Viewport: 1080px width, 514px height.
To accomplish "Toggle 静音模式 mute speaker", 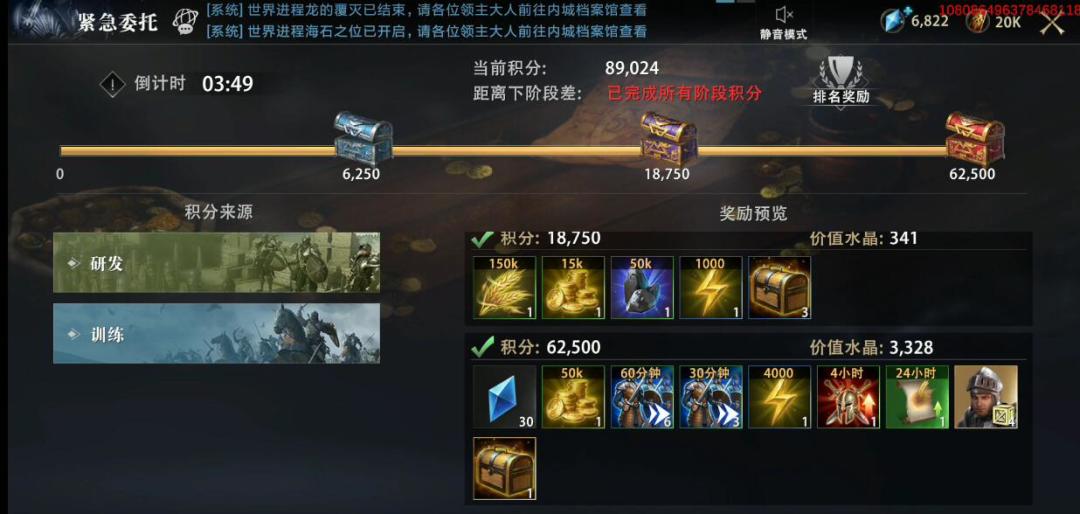I will tap(784, 22).
